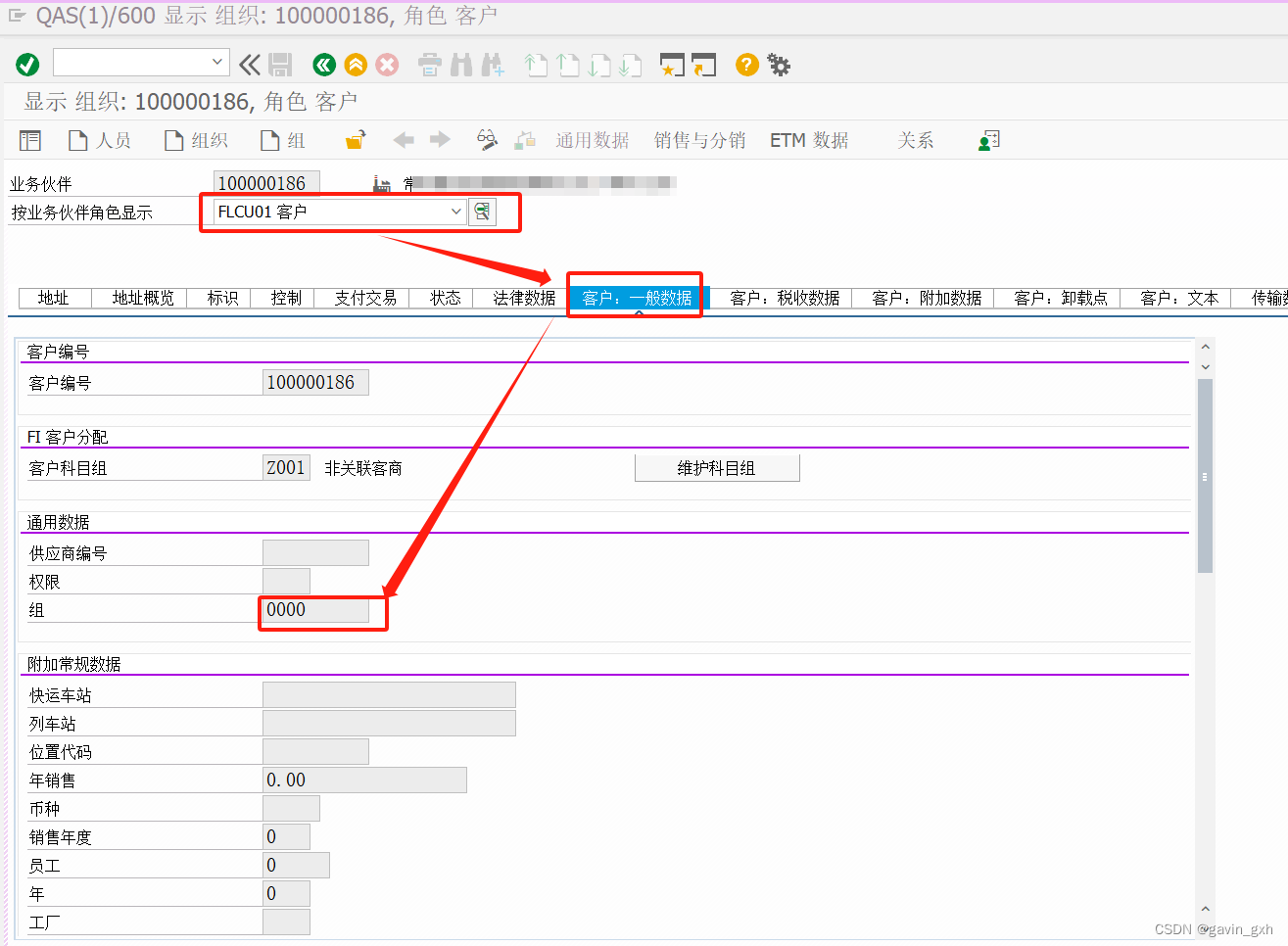The width and height of the screenshot is (1288, 946).
Task: Click the right arrow next partner icon
Action: [x=440, y=140]
